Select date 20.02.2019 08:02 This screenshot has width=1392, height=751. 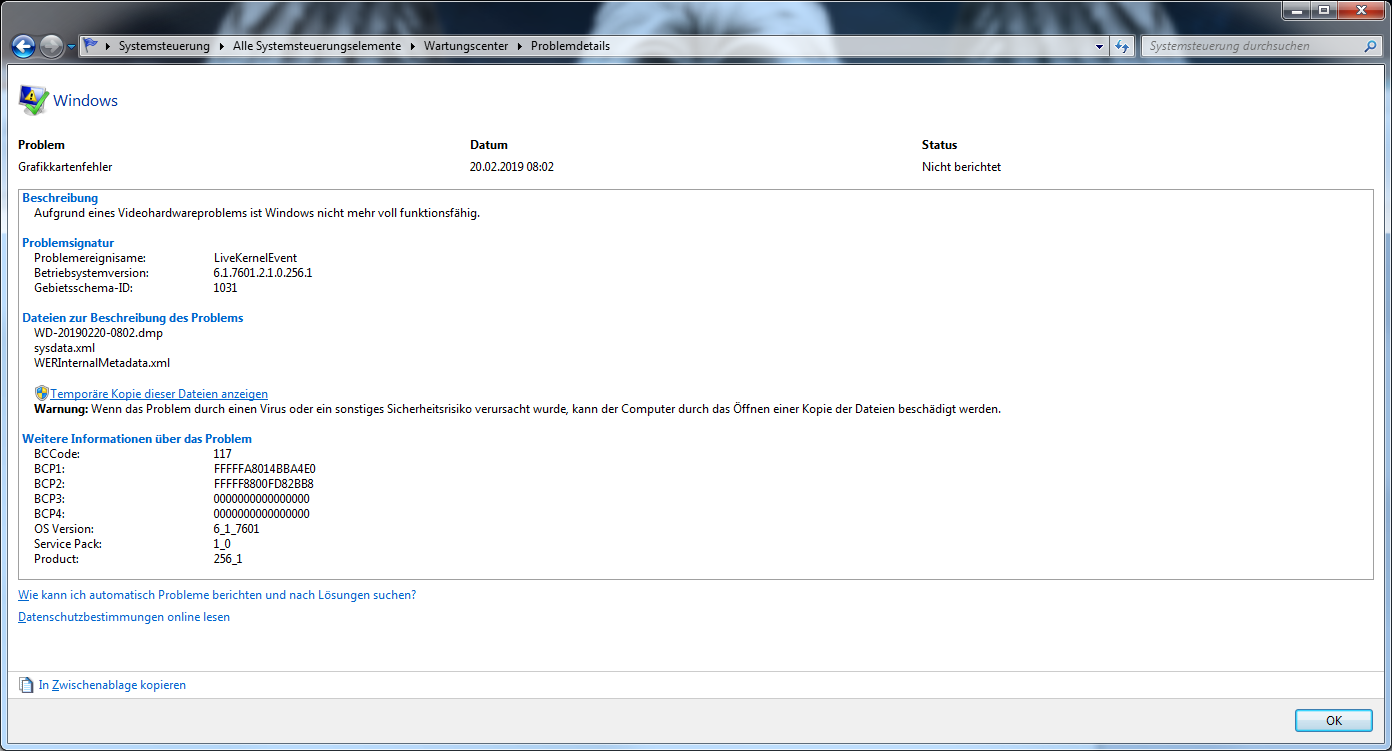(x=511, y=167)
